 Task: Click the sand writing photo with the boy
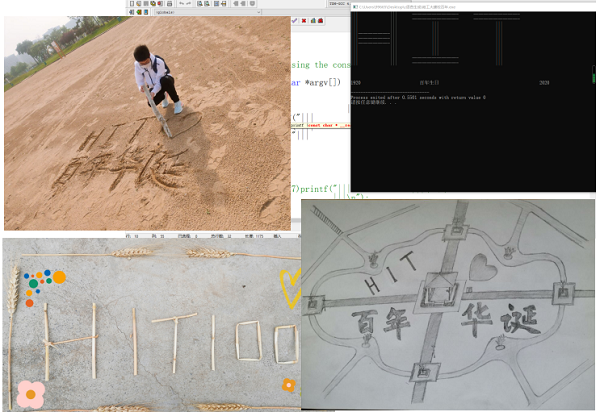(147, 123)
